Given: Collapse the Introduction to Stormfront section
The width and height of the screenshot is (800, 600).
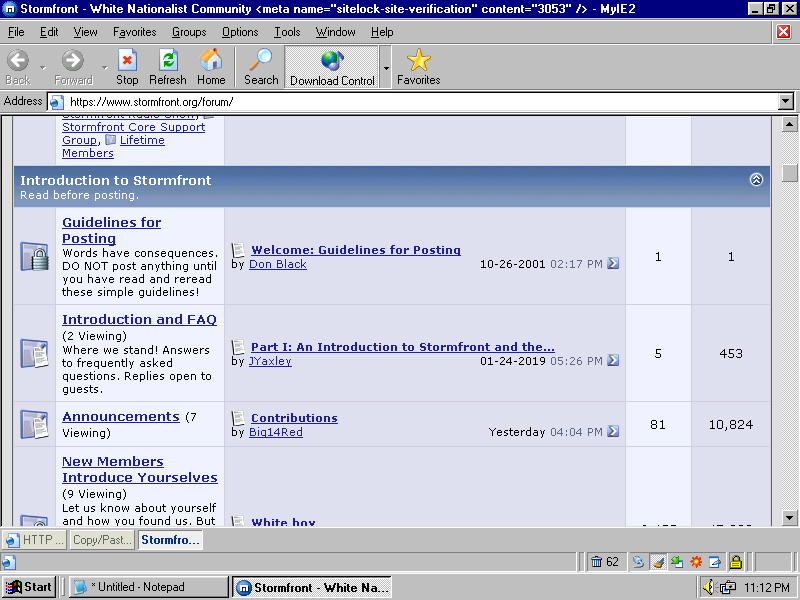Looking at the screenshot, I should tap(756, 180).
